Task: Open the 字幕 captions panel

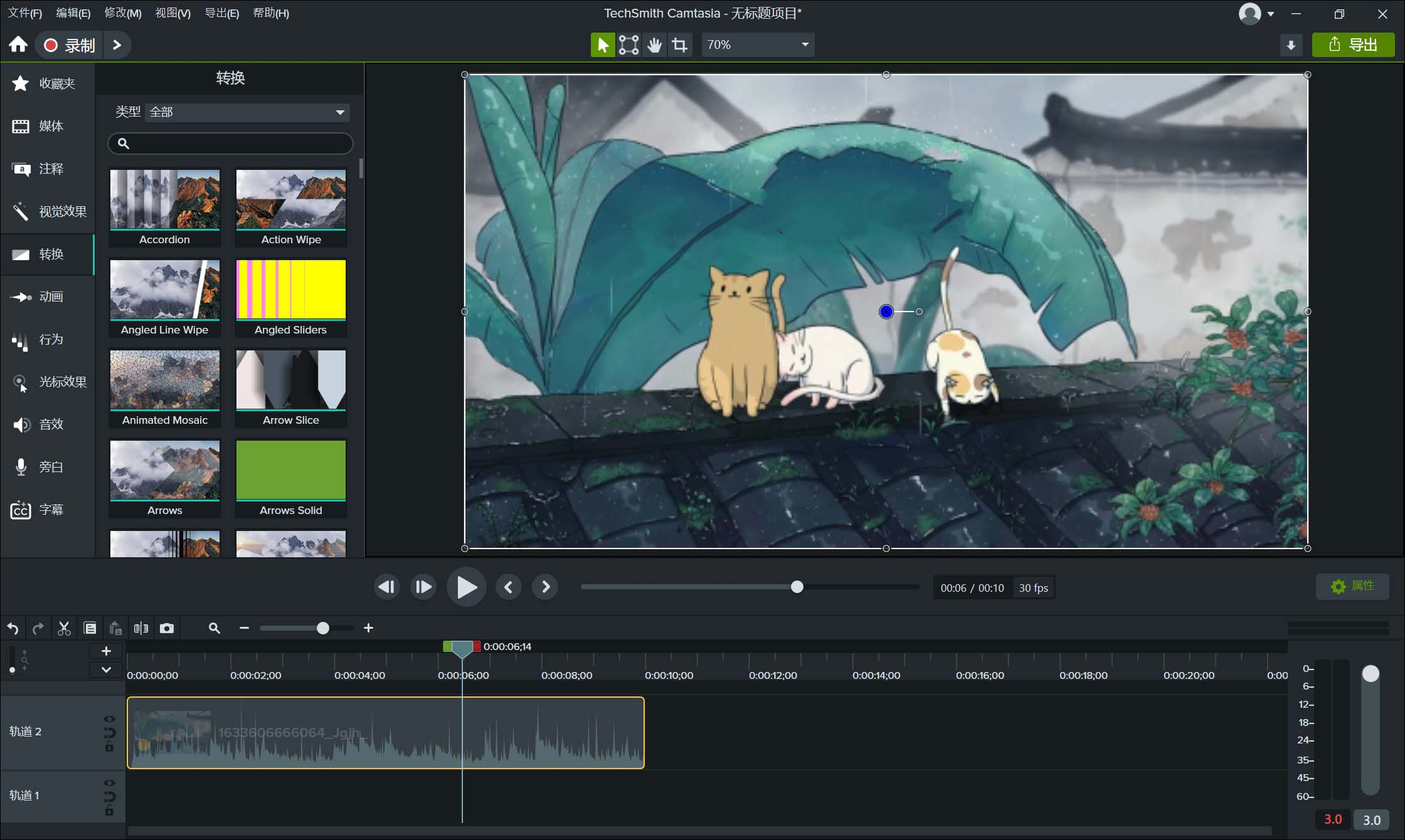Action: [48, 510]
